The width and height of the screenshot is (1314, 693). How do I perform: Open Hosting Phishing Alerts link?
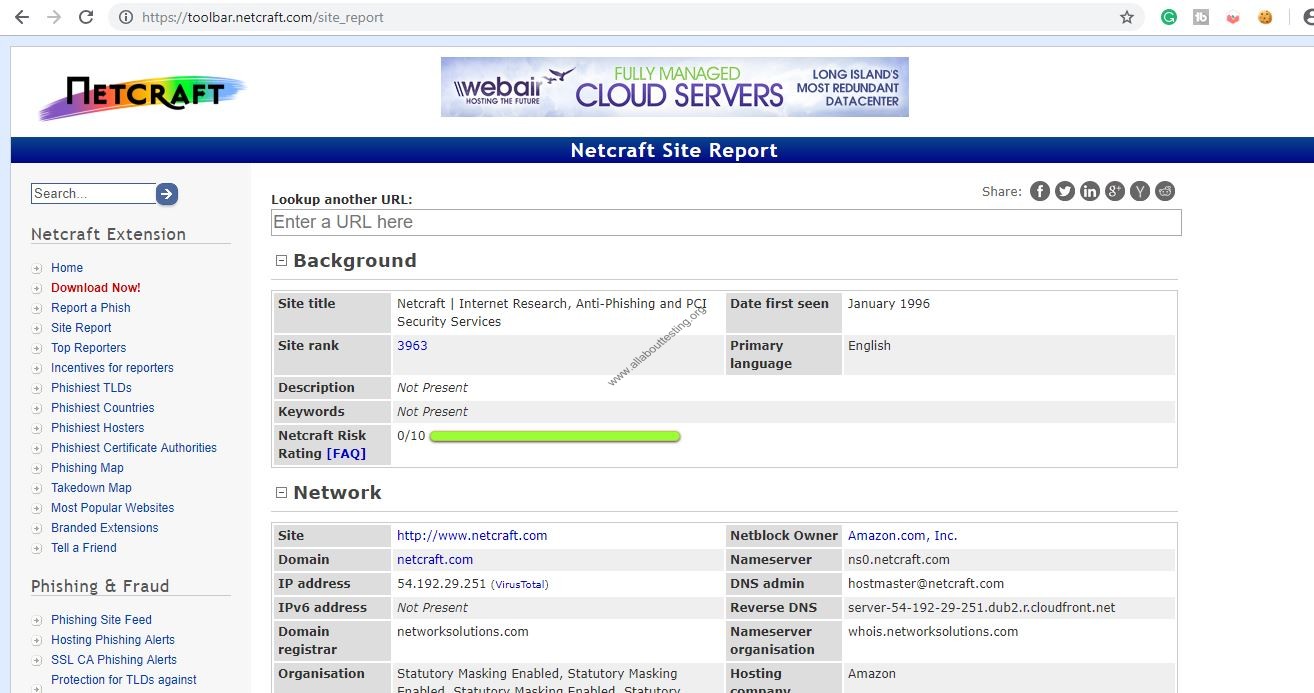[x=113, y=640]
